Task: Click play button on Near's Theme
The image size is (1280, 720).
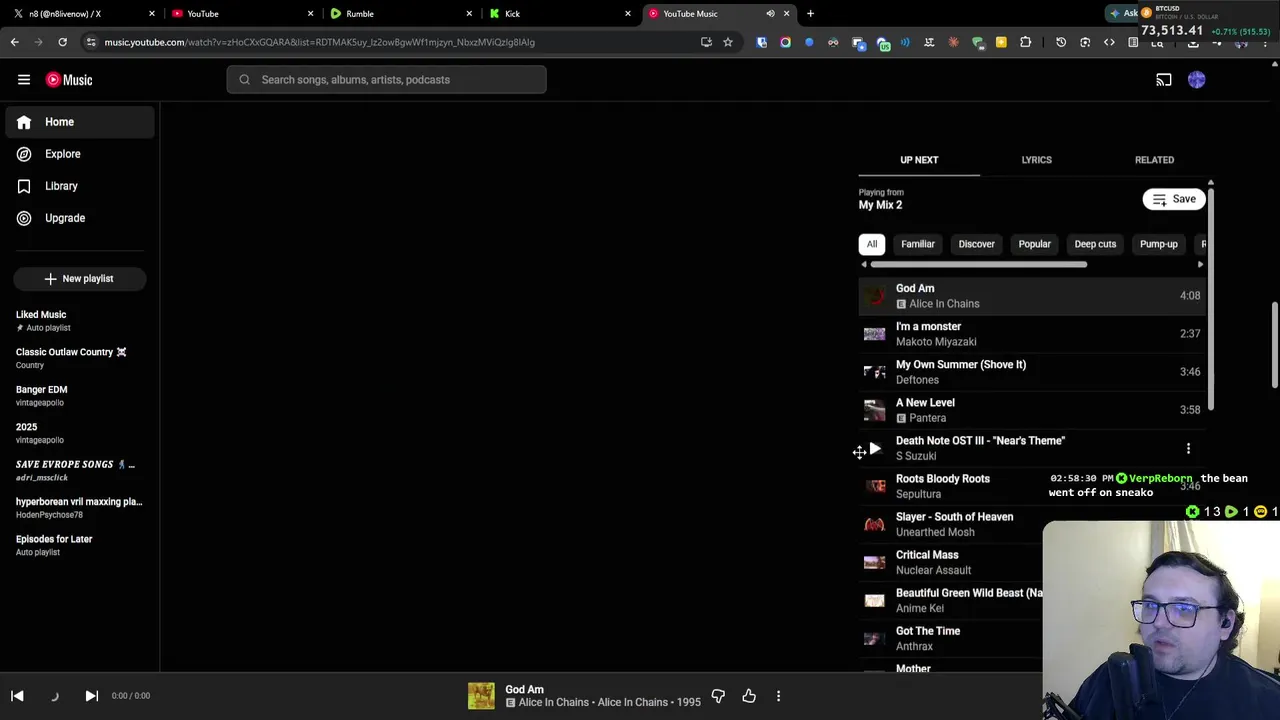Action: tap(875, 449)
